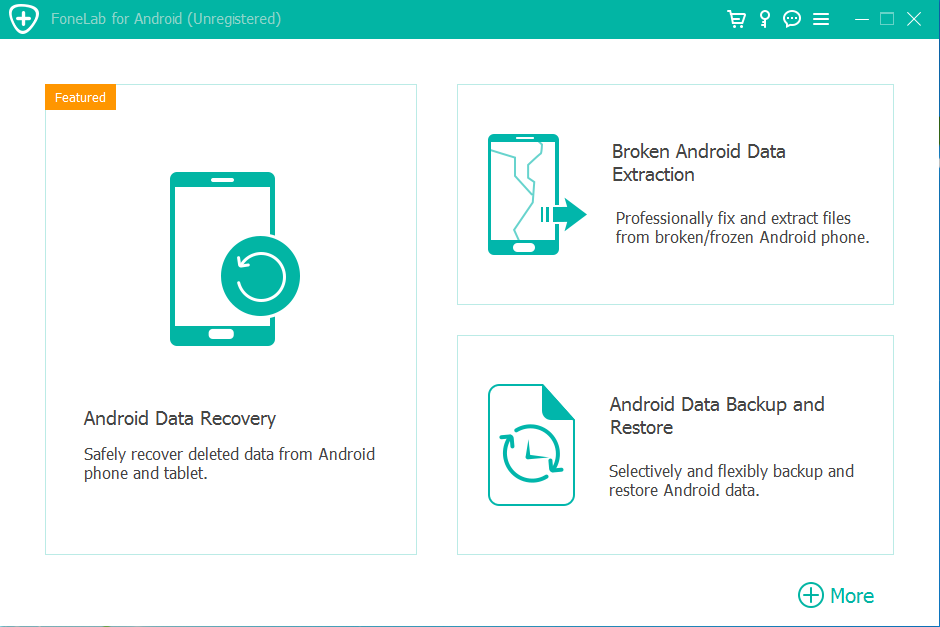Open the Android Data Recovery title
Viewport: 940px width, 627px height.
tap(180, 418)
